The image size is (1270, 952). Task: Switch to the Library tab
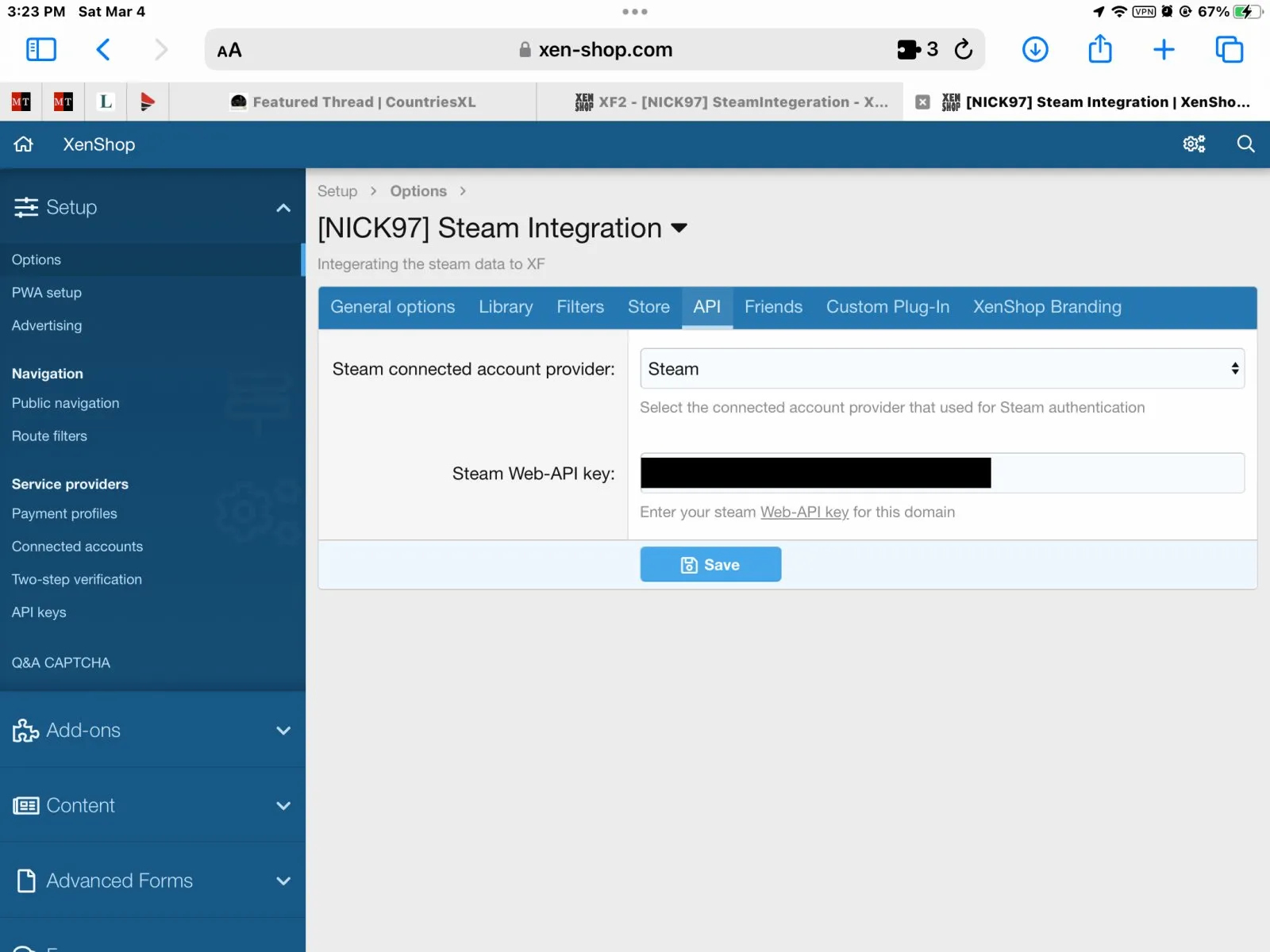(506, 307)
